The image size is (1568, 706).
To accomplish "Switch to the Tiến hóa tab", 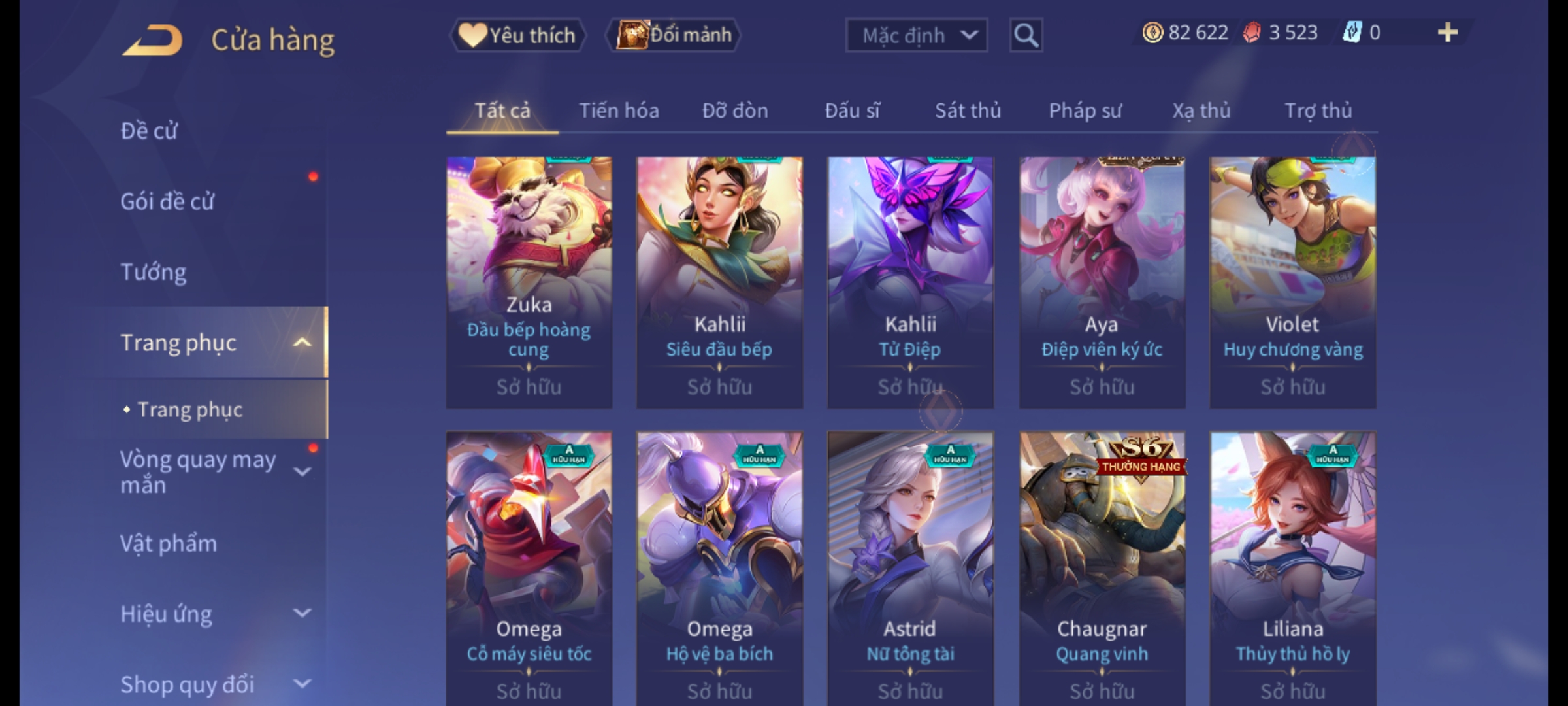I will click(x=619, y=110).
